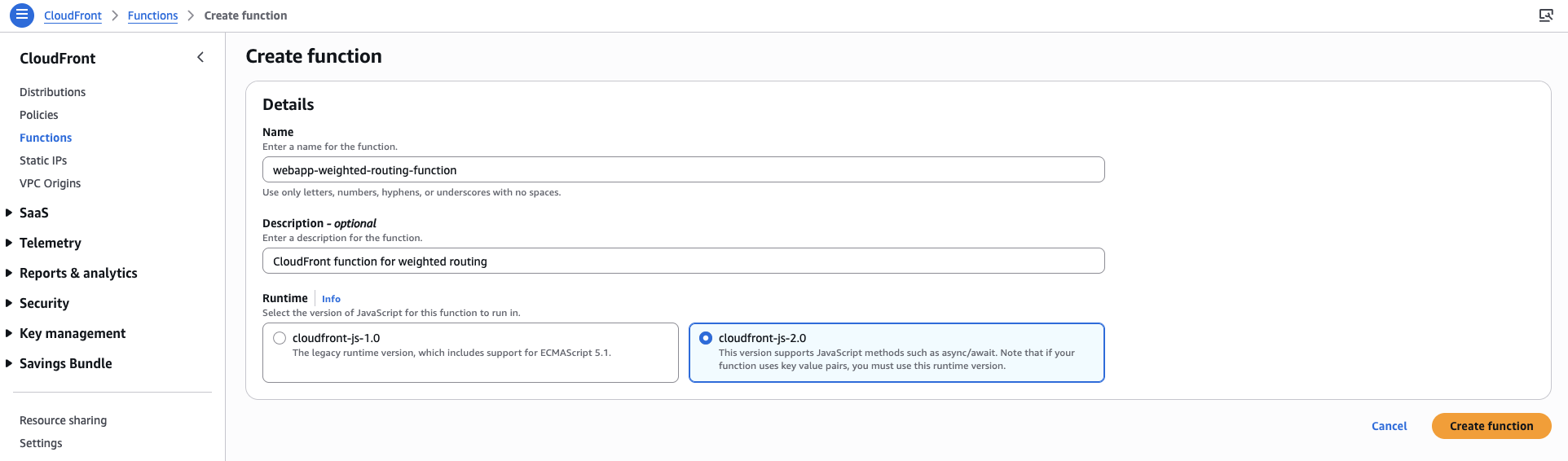Image resolution: width=1568 pixels, height=461 pixels.
Task: Open the CloudShell icon at top right
Action: [1545, 15]
